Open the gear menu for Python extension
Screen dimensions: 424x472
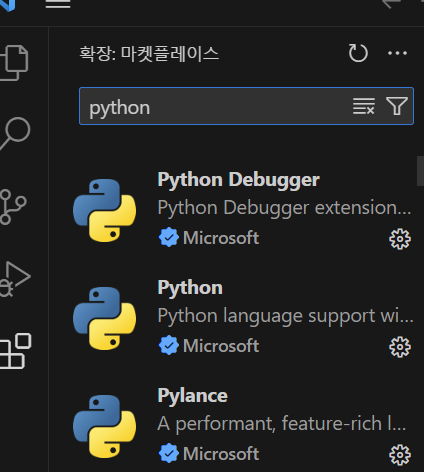(400, 347)
